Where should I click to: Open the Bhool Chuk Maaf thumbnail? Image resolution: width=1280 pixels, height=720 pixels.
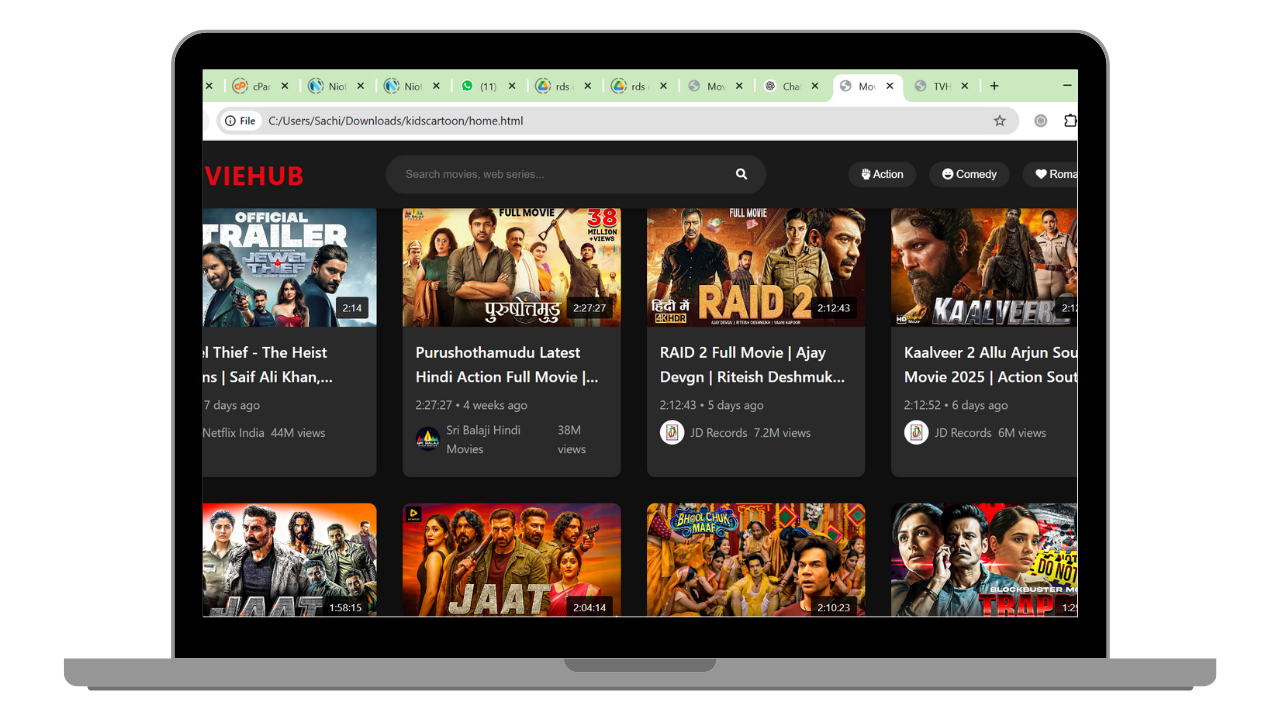pyautogui.click(x=755, y=559)
